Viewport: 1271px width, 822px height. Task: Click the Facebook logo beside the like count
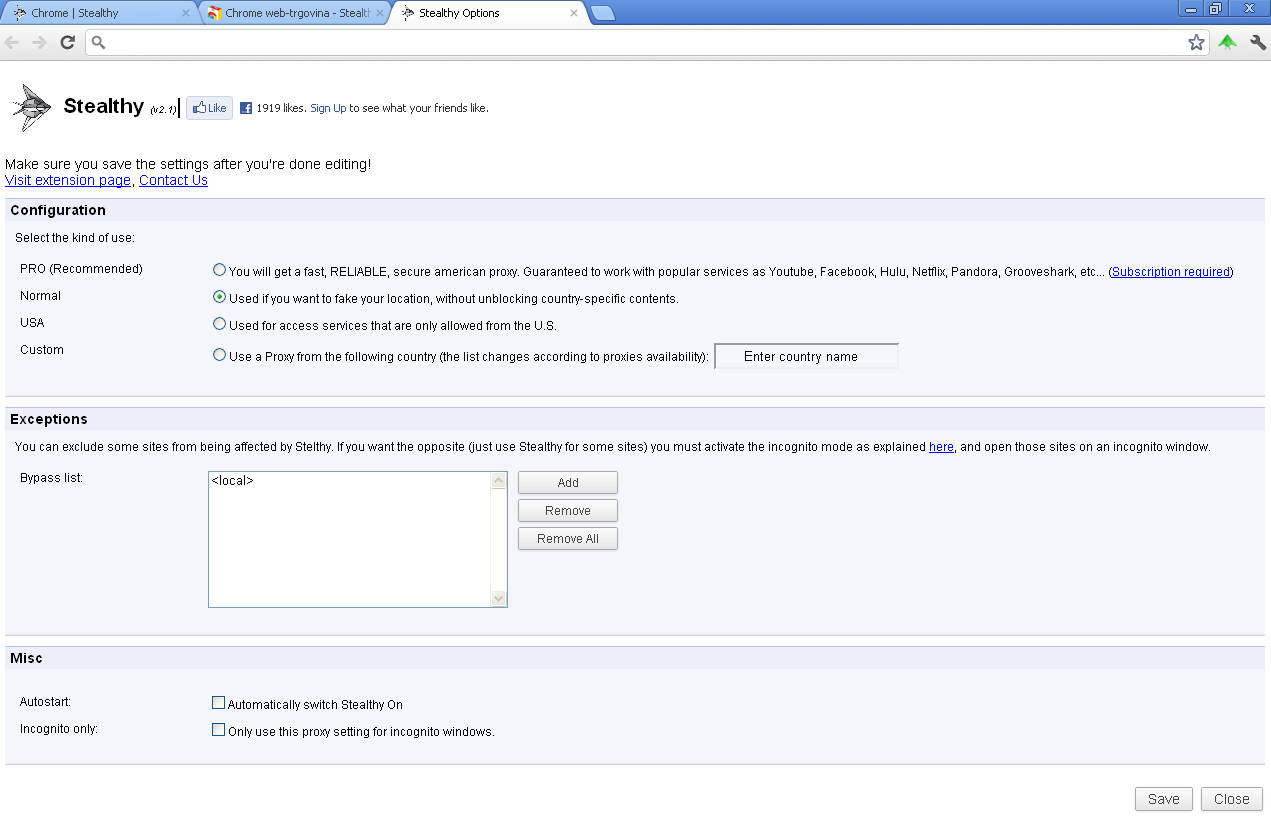(246, 108)
